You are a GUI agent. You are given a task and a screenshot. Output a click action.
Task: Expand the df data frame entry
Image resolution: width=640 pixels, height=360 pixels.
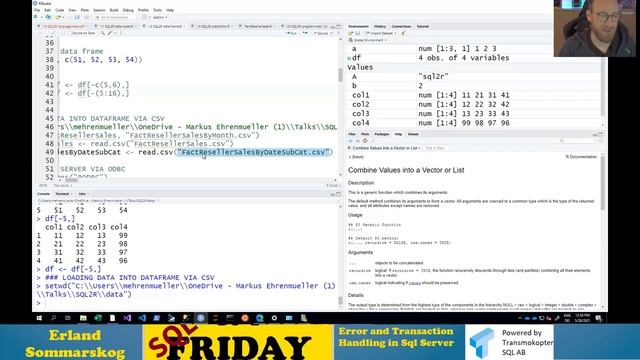pos(349,58)
